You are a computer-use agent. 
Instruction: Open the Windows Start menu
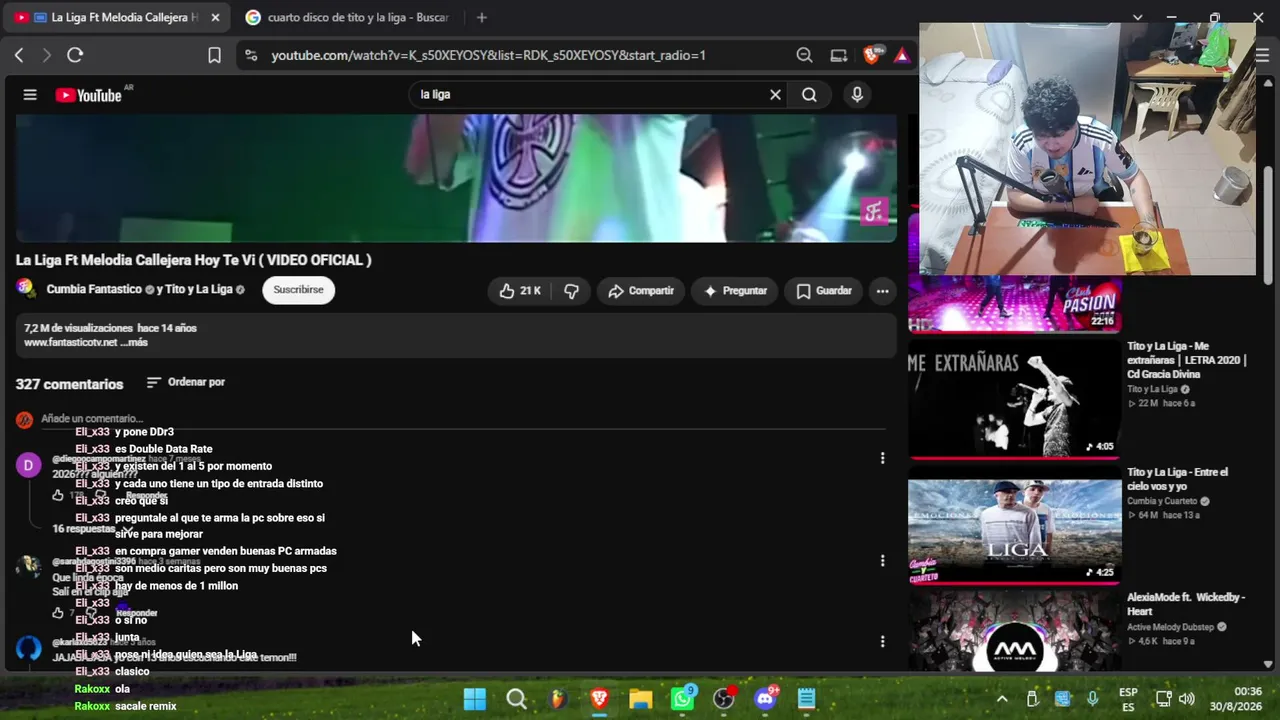pyautogui.click(x=475, y=699)
